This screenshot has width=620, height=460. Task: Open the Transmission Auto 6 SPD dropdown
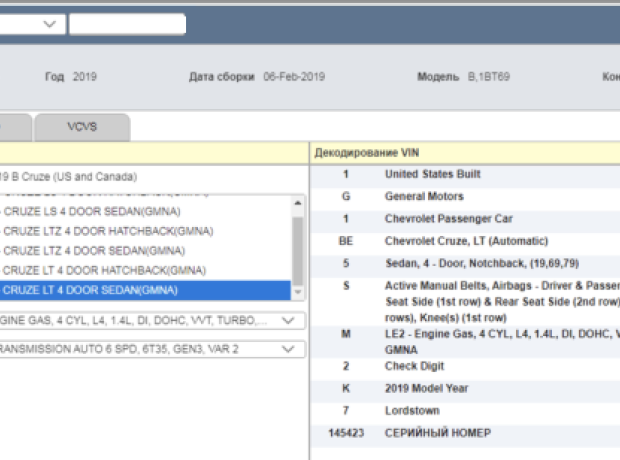coord(152,349)
